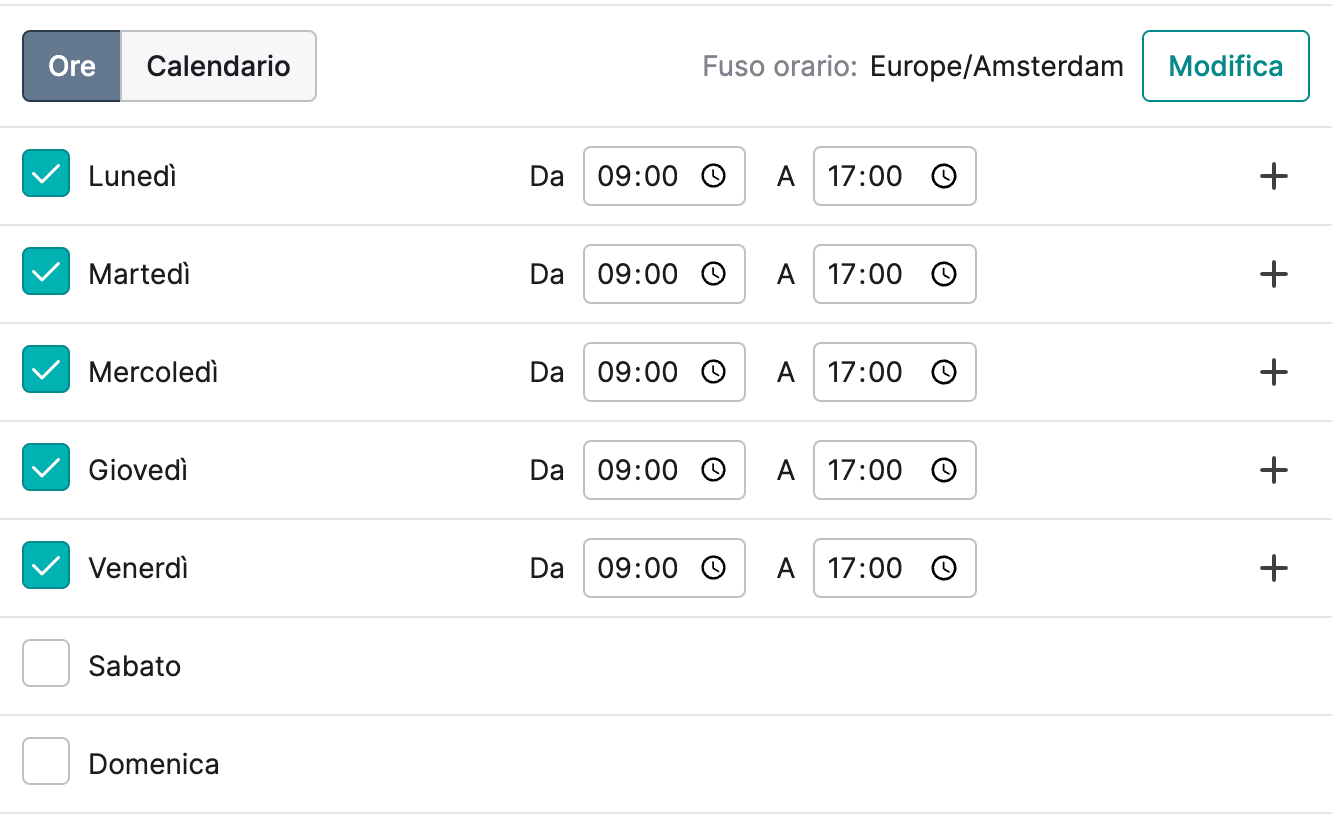Click the Giovedì start time field

(x=664, y=470)
